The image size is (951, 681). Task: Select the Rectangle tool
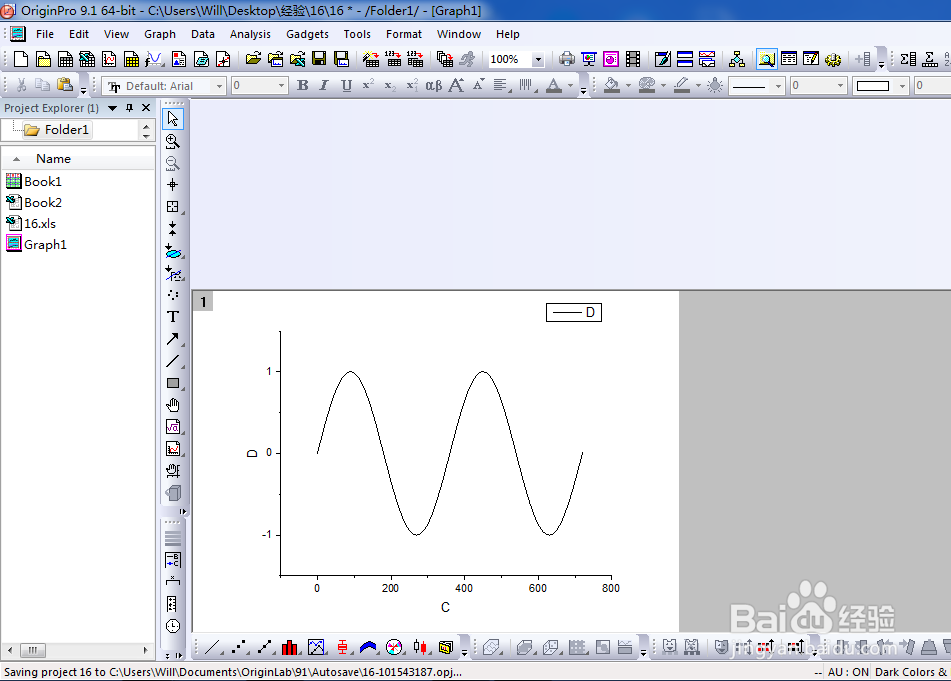coord(173,383)
